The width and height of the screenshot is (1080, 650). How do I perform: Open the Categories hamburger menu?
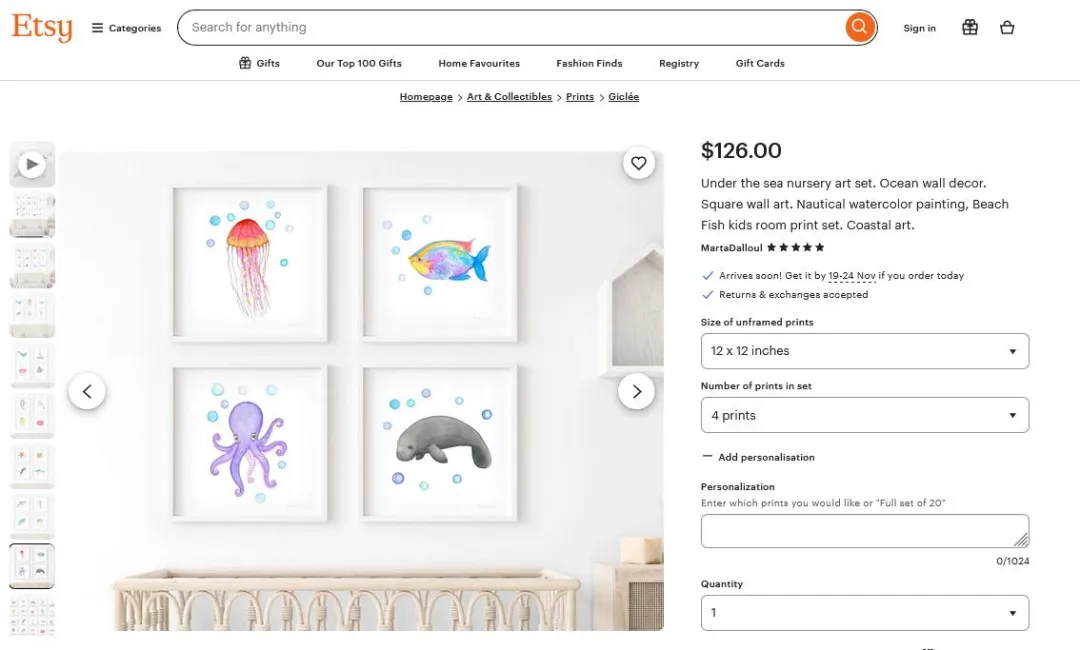126,28
